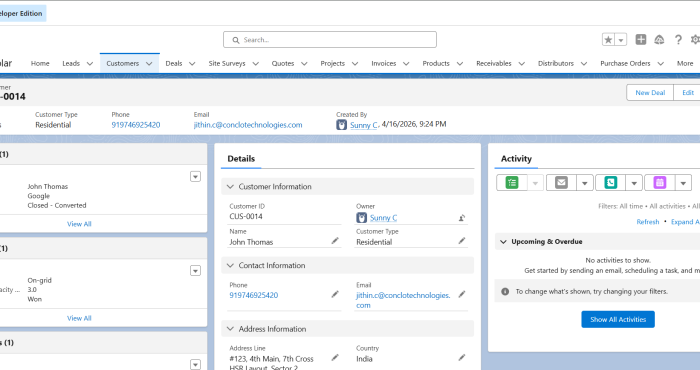Edit the Country field pencil icon
700x370 pixels.
click(462, 358)
